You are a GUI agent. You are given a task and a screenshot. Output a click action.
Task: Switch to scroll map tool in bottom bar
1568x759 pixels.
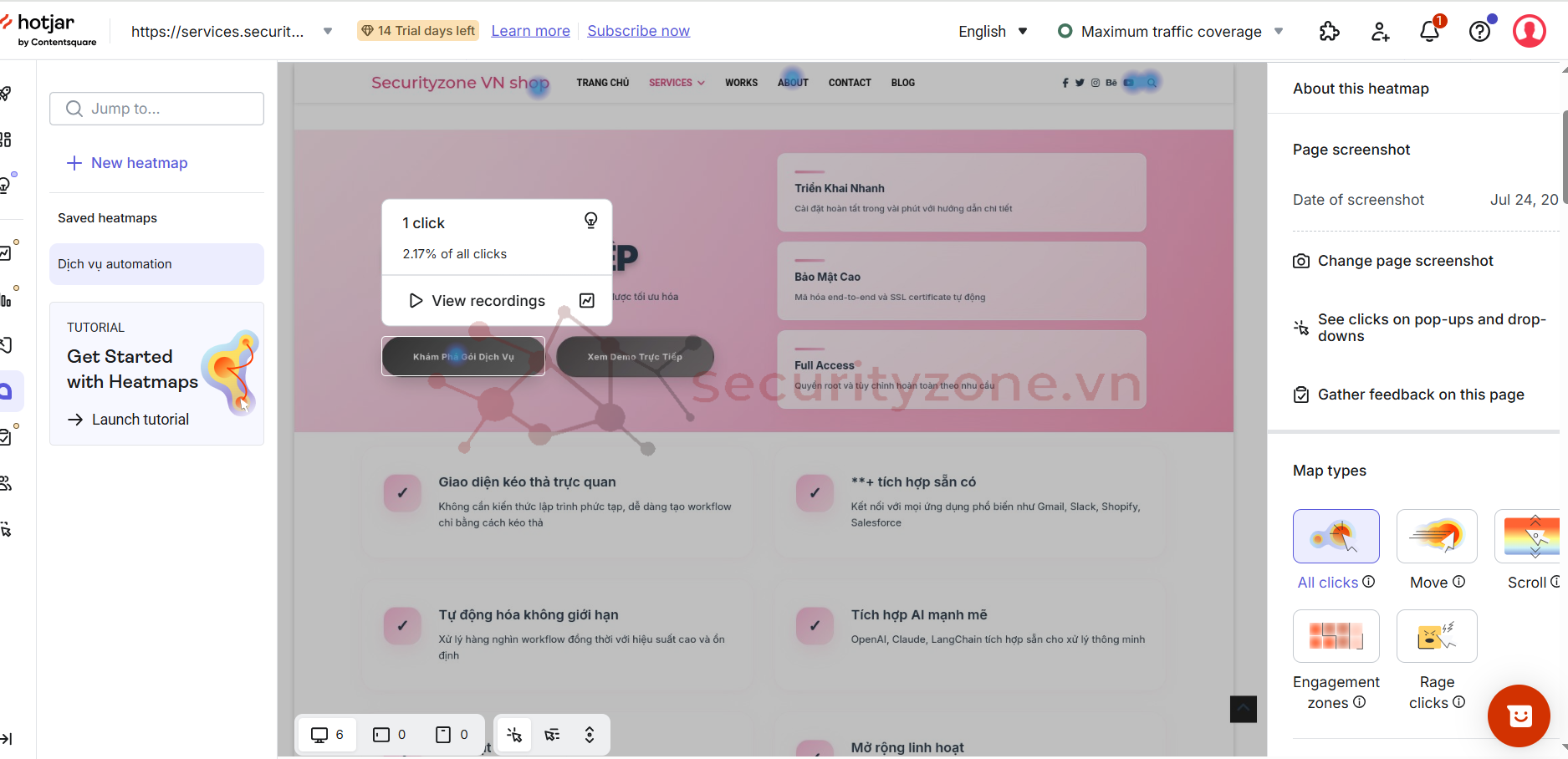coord(590,735)
